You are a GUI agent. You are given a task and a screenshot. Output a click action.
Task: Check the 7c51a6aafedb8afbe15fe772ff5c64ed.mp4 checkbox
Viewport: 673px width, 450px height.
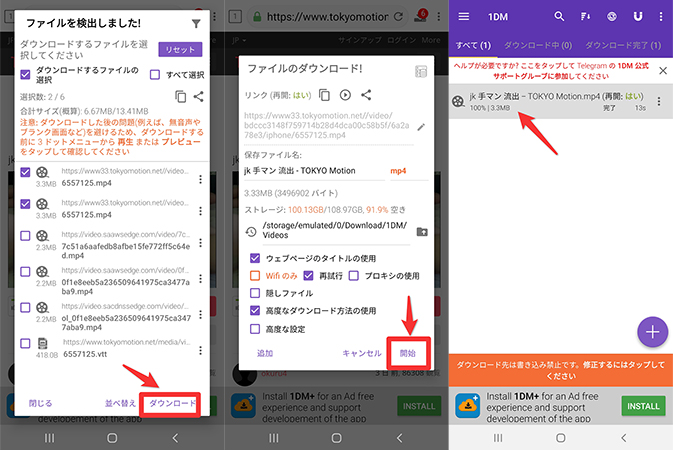pos(25,235)
